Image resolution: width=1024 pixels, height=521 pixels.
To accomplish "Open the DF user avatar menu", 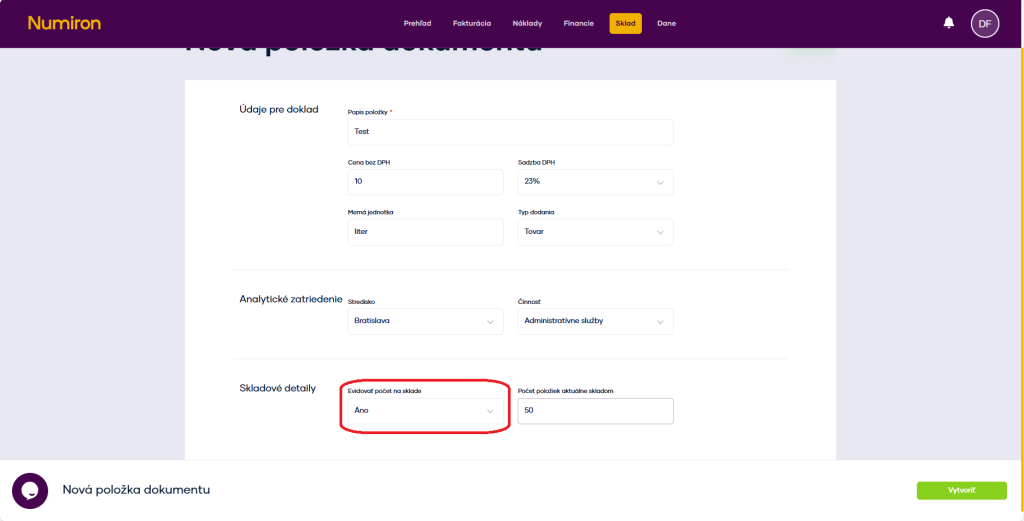I will pyautogui.click(x=984, y=23).
